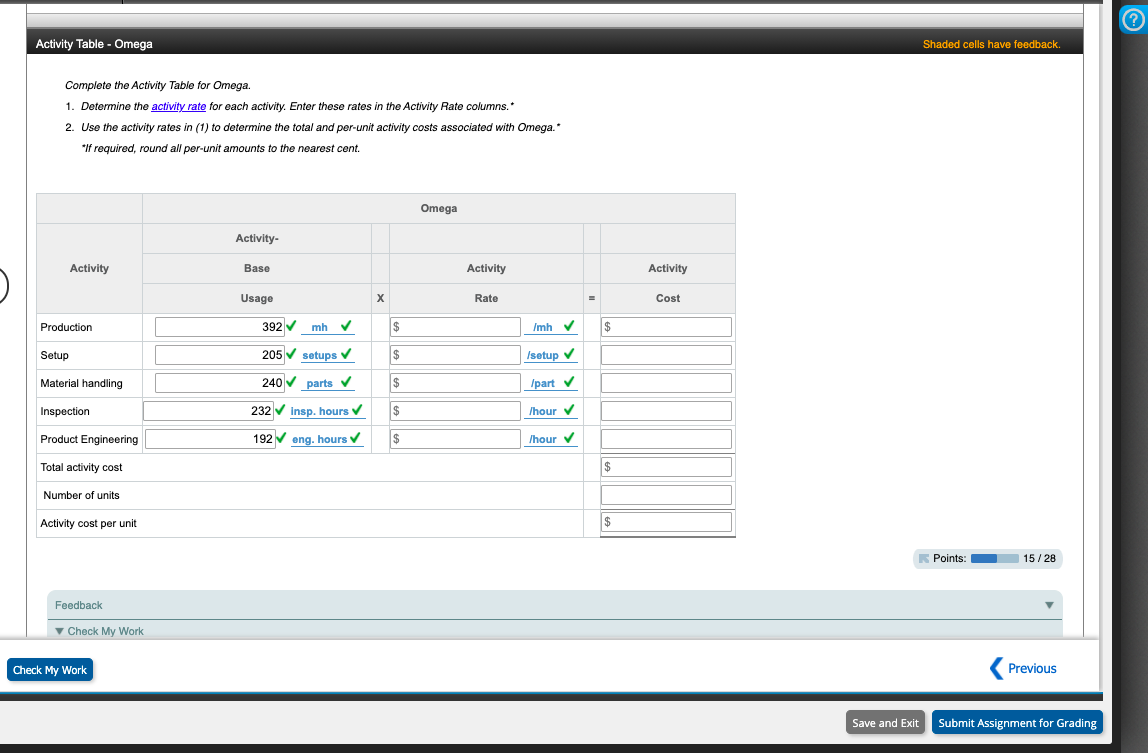Click the Number of units input field

click(x=666, y=493)
